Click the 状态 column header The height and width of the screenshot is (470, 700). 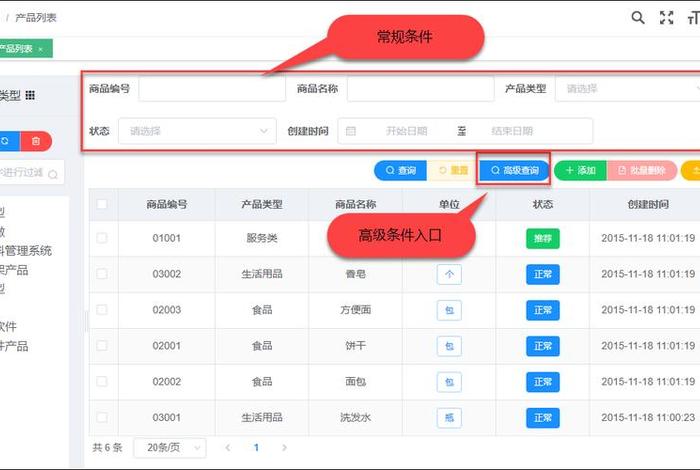(x=543, y=204)
